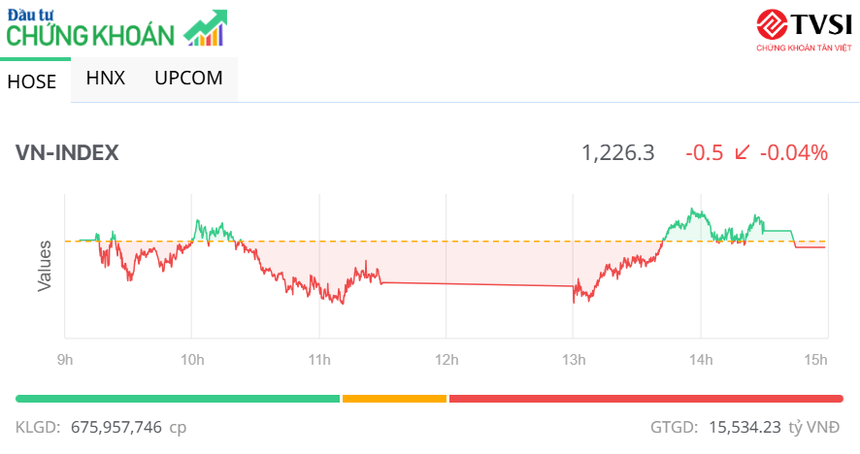Image resolution: width=860 pixels, height=454 pixels.
Task: Click the red decliners bar segment
Action: point(645,399)
